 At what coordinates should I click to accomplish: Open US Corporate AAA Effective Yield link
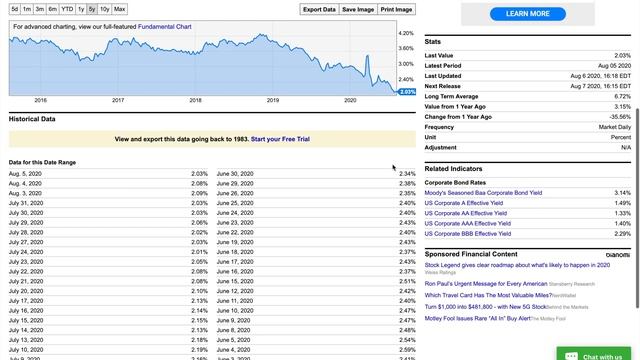(x=468, y=223)
